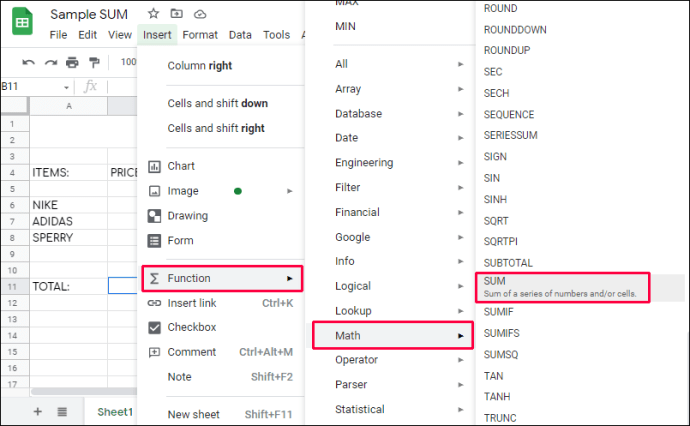Star the Sample SUM document

(x=153, y=14)
